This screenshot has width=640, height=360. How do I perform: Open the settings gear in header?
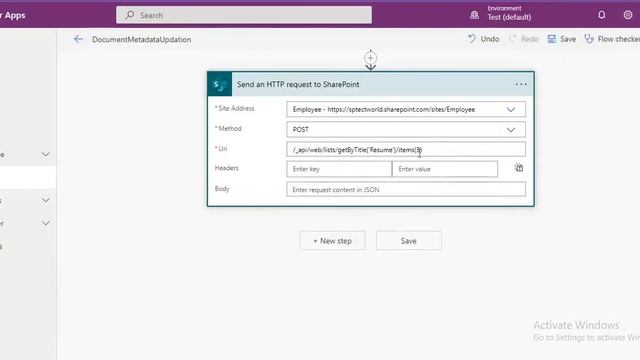coord(628,15)
